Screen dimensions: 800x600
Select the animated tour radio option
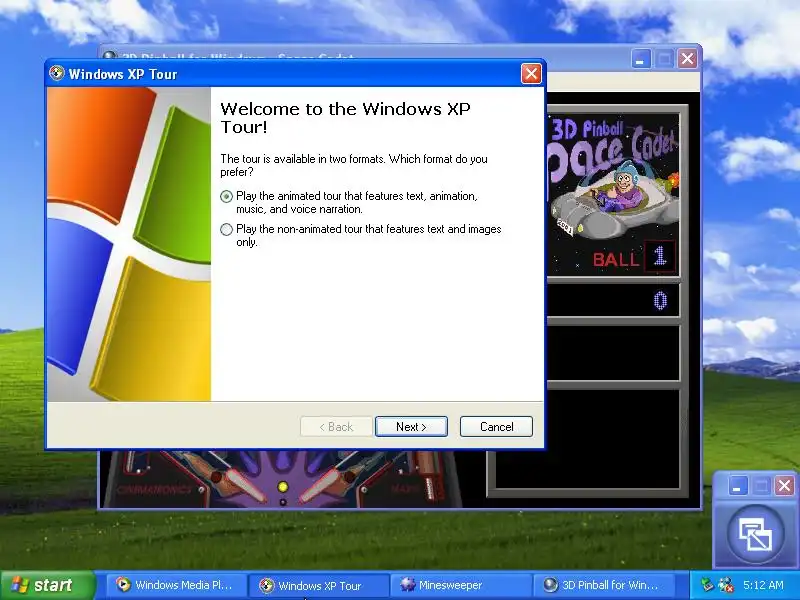click(227, 197)
